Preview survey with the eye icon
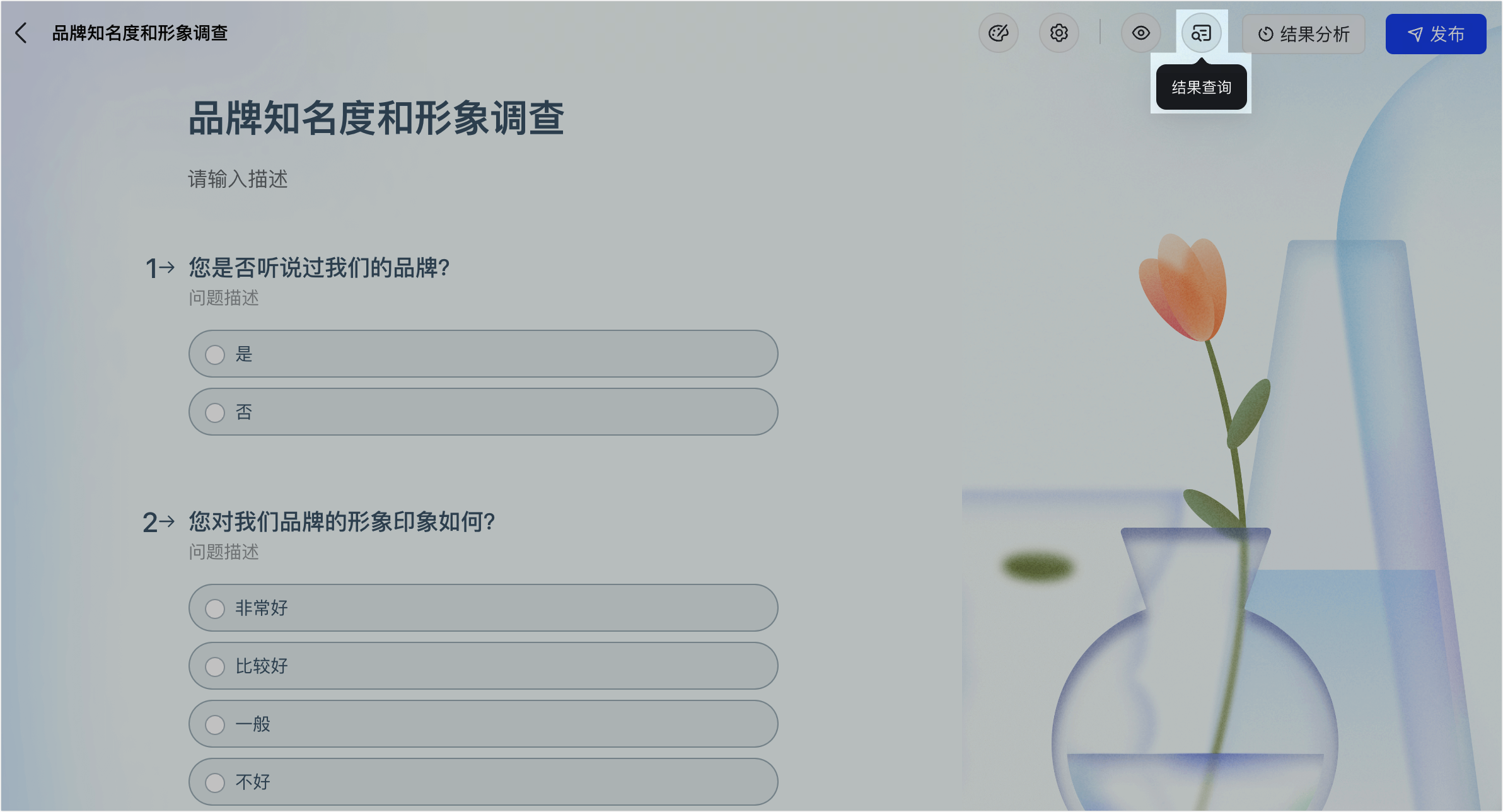Image resolution: width=1503 pixels, height=812 pixels. [1141, 33]
